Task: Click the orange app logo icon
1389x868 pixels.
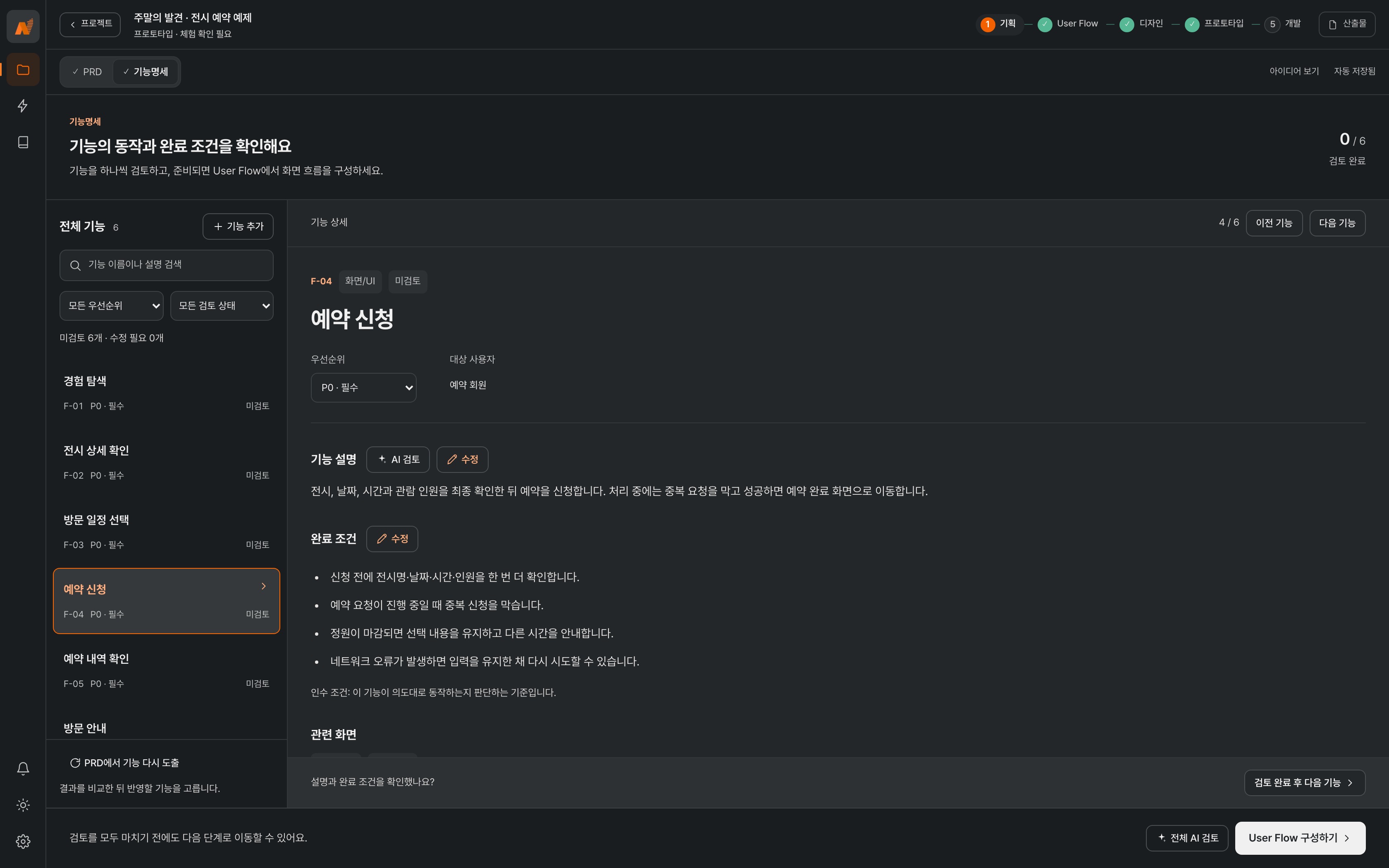Action: point(23,26)
